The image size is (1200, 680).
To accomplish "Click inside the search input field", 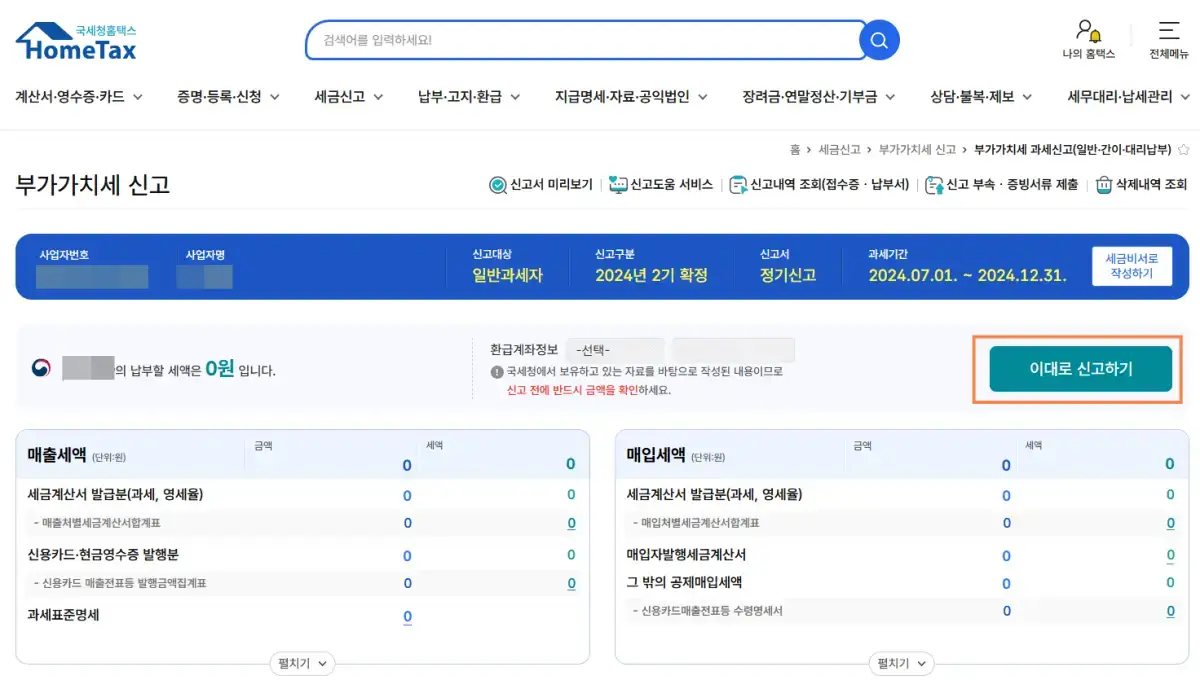I will click(580, 40).
